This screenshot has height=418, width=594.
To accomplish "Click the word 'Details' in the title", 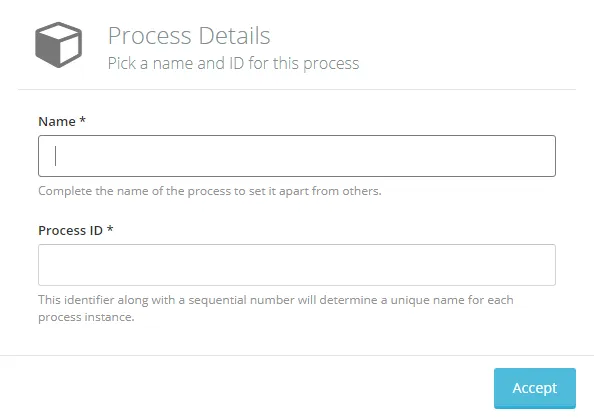I will (x=234, y=36).
